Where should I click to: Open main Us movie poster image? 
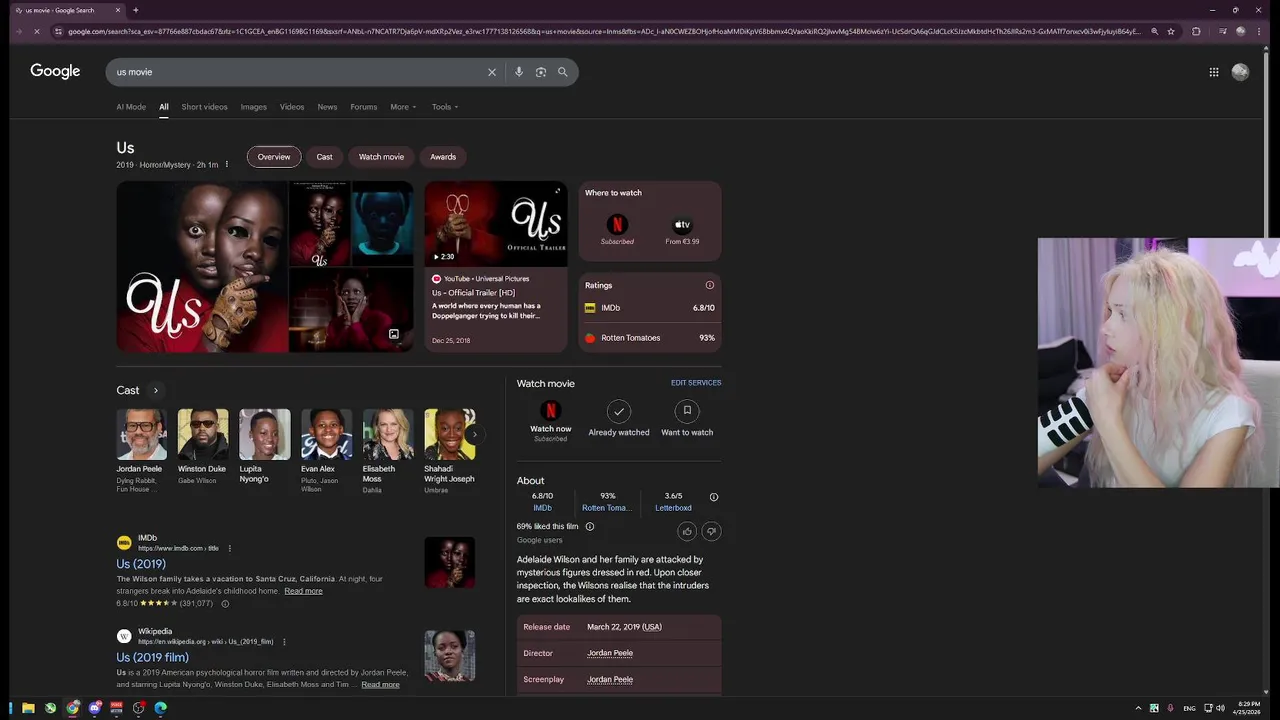tap(202, 267)
